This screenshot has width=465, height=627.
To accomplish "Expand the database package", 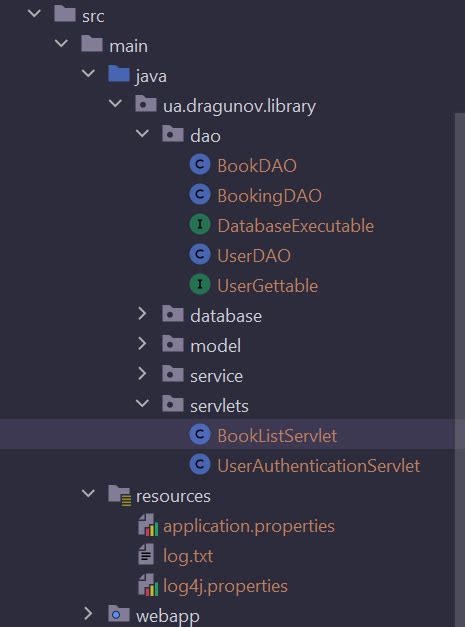I will [x=142, y=314].
